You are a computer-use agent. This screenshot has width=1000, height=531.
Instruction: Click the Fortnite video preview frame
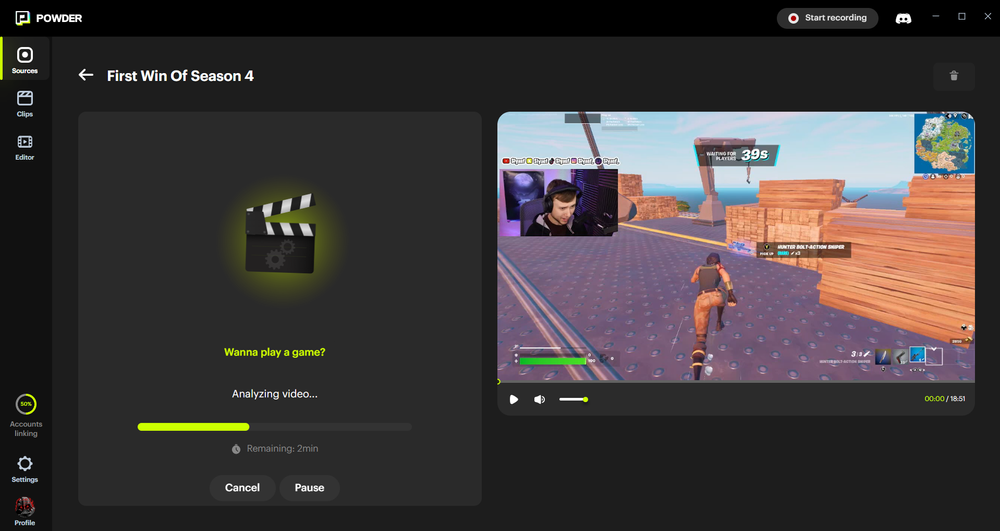(x=735, y=246)
